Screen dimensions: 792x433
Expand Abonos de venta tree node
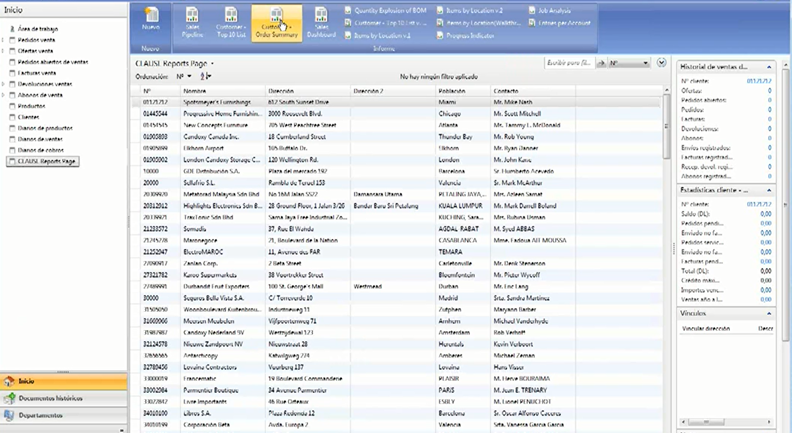[4, 95]
